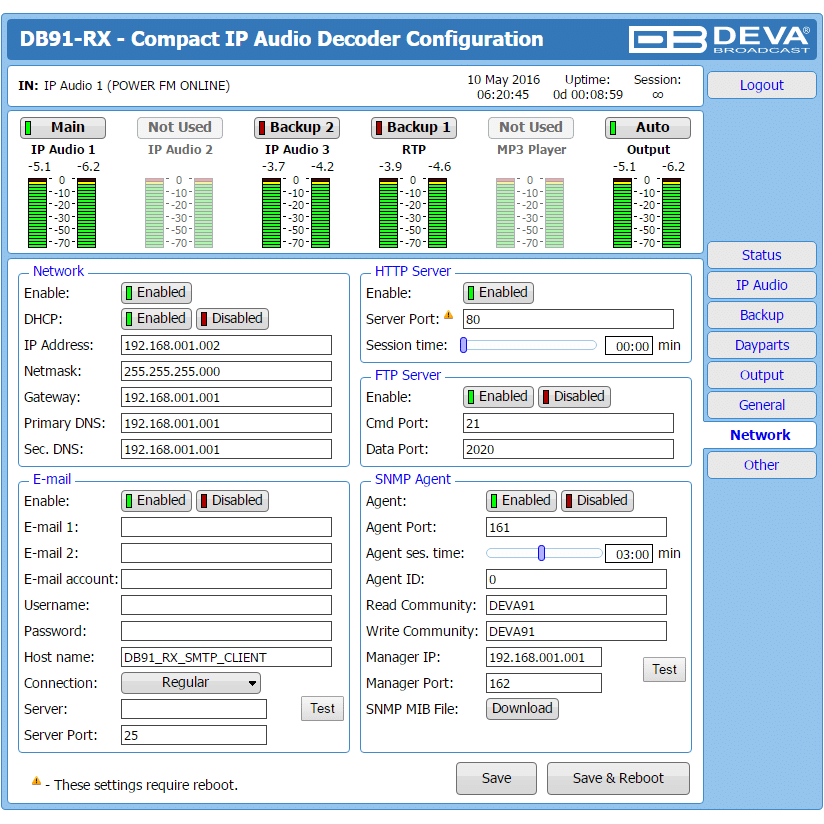Click the Sec. DNS field
824x824 pixels.
(x=226, y=449)
